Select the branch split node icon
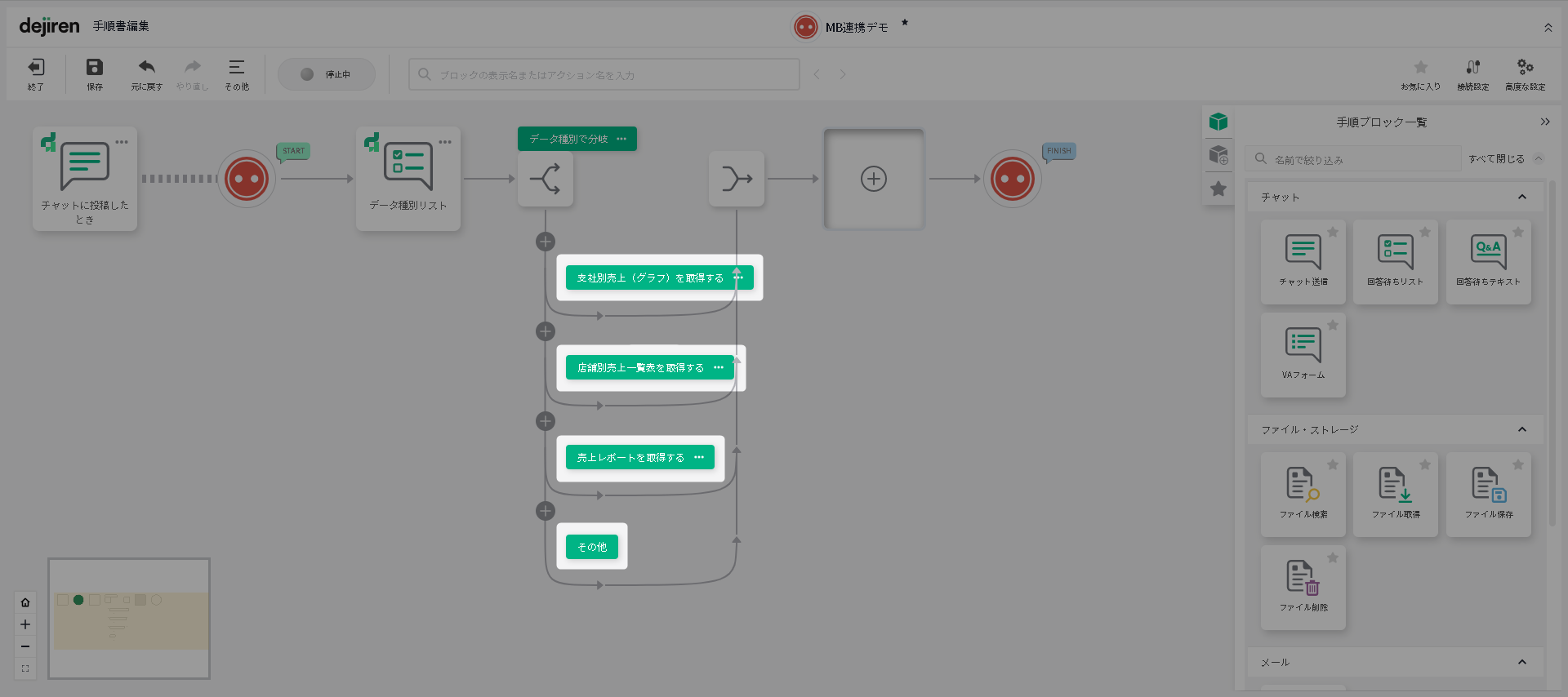 coord(546,179)
